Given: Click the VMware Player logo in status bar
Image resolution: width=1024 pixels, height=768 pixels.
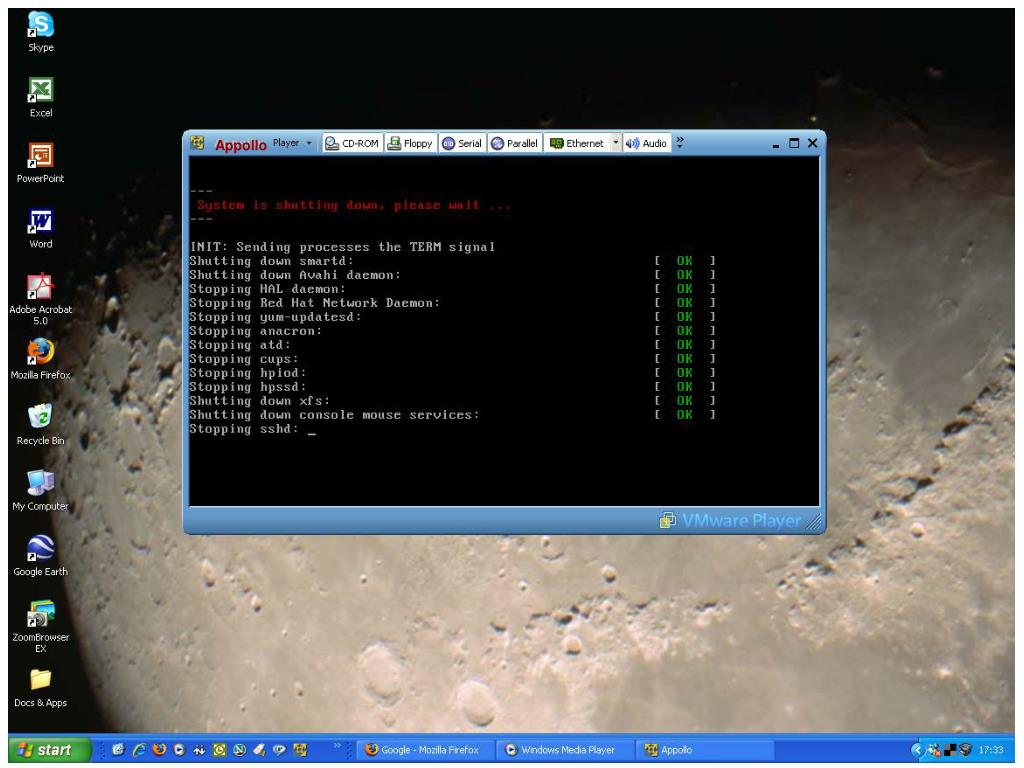Looking at the screenshot, I should pyautogui.click(x=730, y=520).
